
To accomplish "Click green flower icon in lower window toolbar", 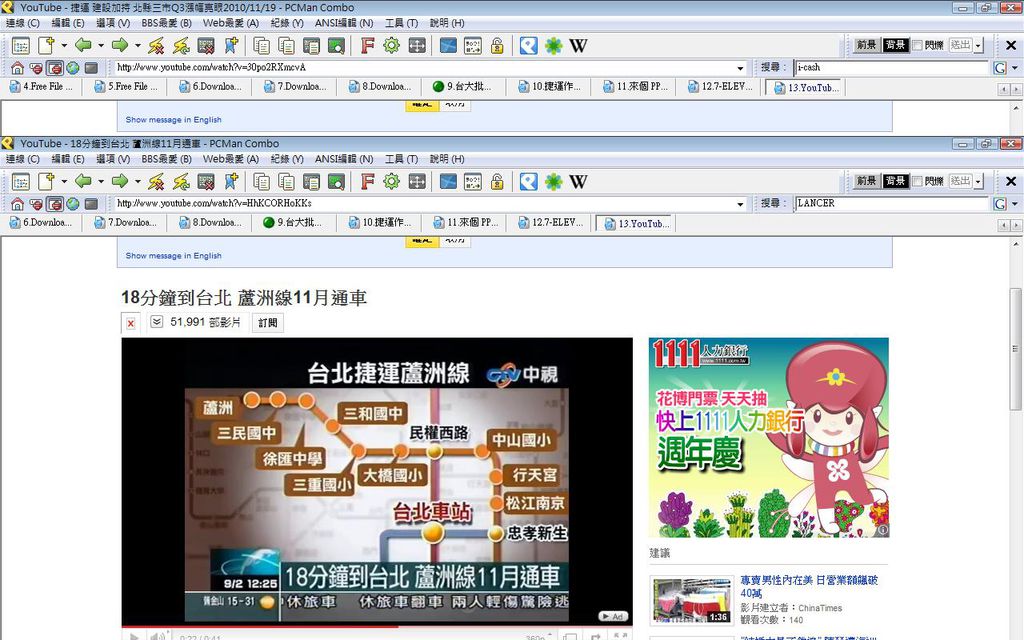I will pyautogui.click(x=554, y=182).
